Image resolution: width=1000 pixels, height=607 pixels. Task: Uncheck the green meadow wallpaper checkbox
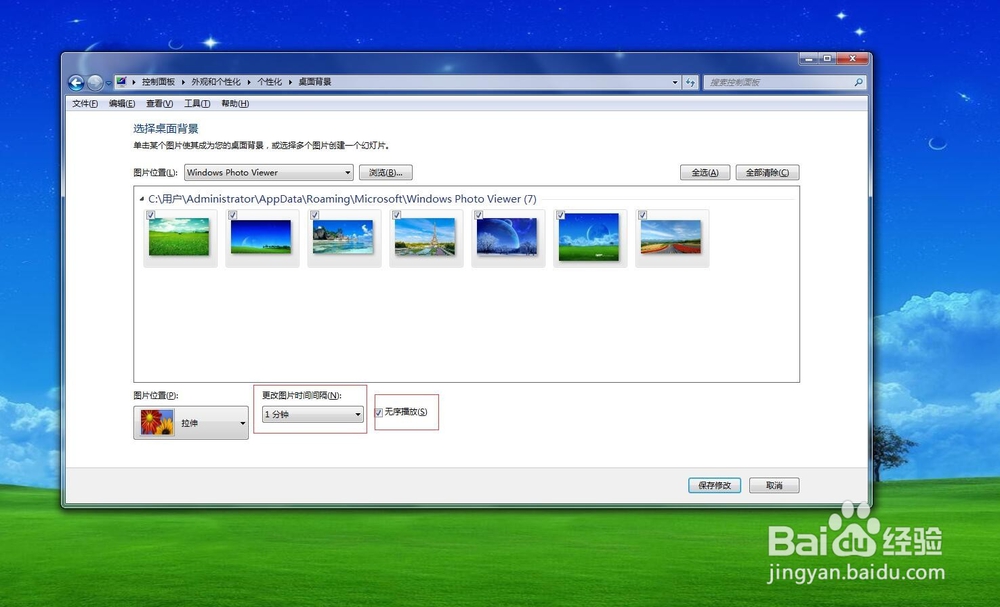pyautogui.click(x=151, y=215)
